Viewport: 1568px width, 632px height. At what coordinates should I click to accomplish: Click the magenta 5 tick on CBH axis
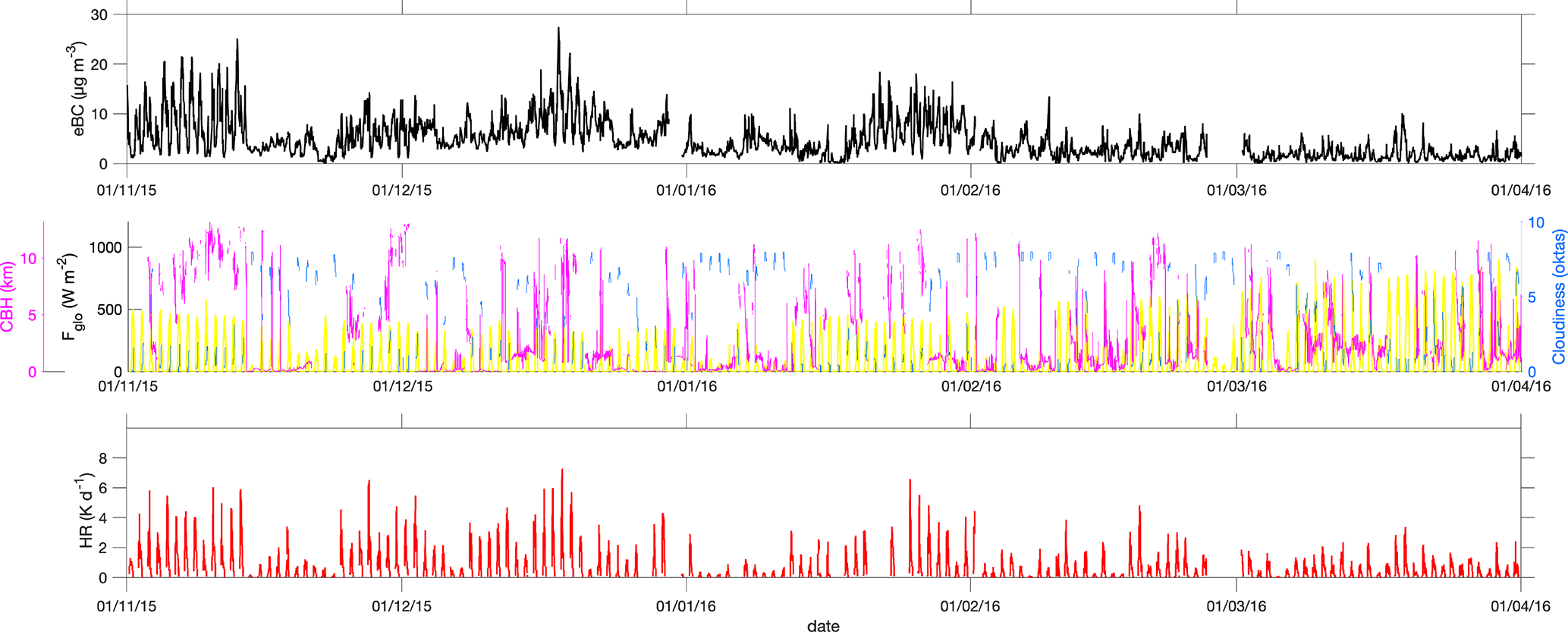pyautogui.click(x=31, y=315)
